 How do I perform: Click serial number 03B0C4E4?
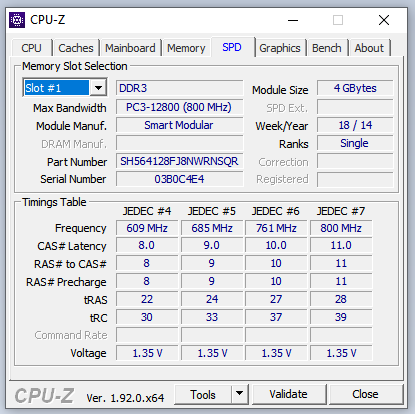coord(179,179)
